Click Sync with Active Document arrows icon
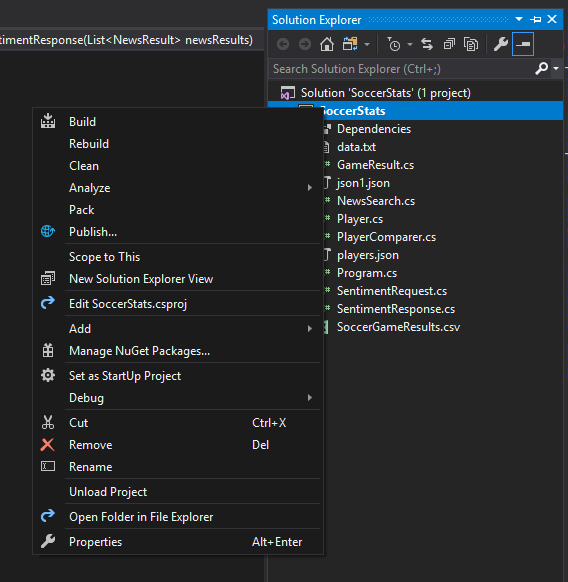The image size is (568, 582). [x=427, y=45]
